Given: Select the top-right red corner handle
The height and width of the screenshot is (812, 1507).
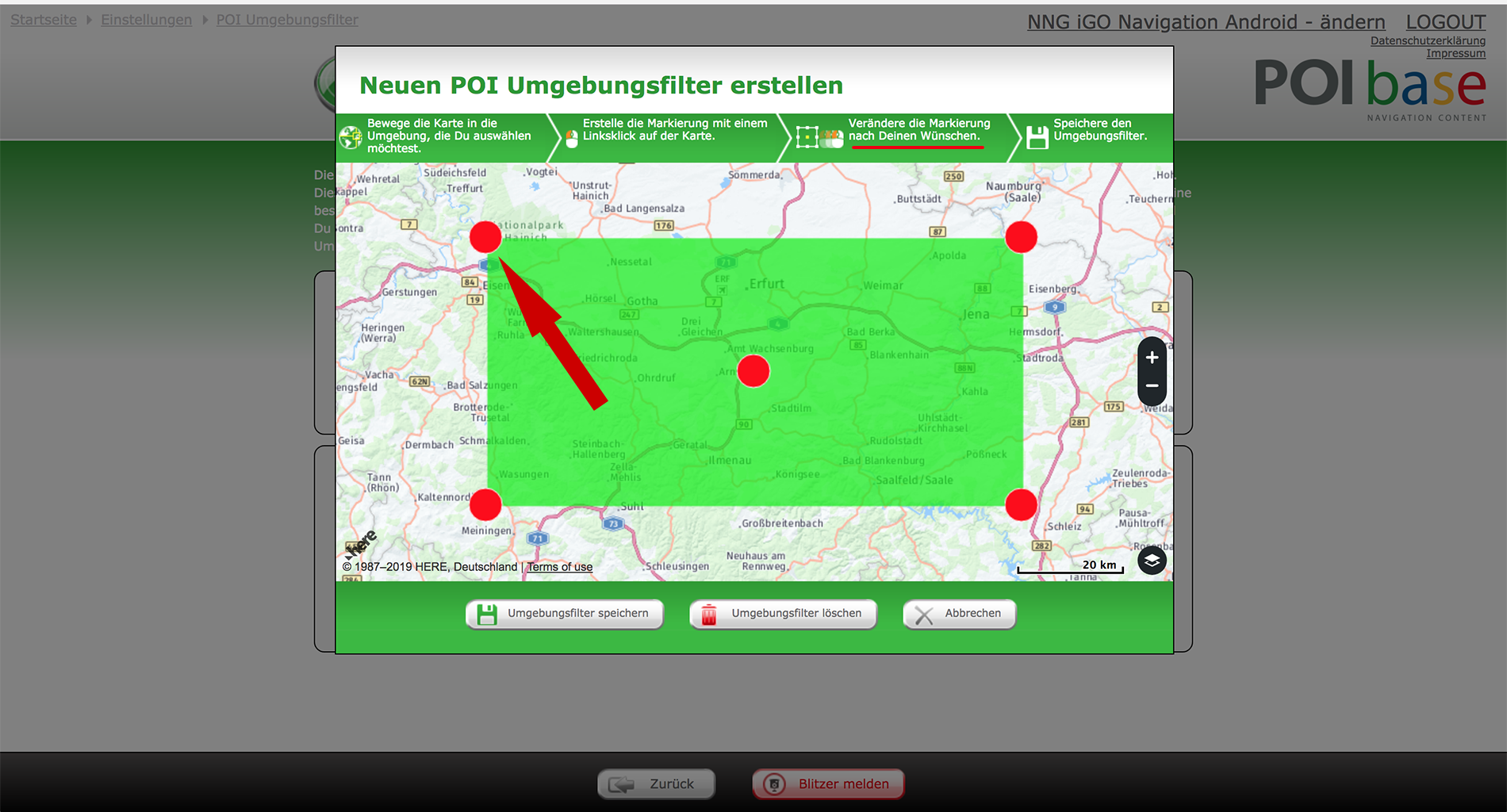Looking at the screenshot, I should [1021, 237].
